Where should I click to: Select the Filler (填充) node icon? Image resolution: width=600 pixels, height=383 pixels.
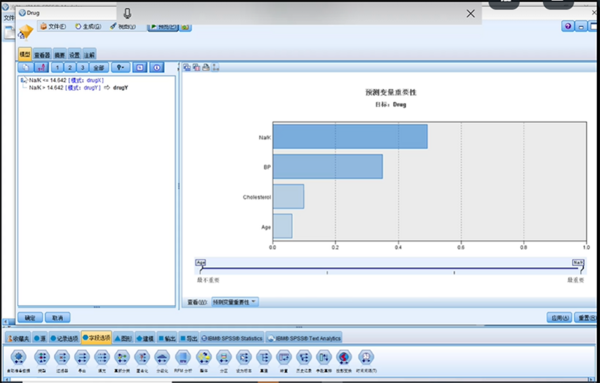point(102,357)
